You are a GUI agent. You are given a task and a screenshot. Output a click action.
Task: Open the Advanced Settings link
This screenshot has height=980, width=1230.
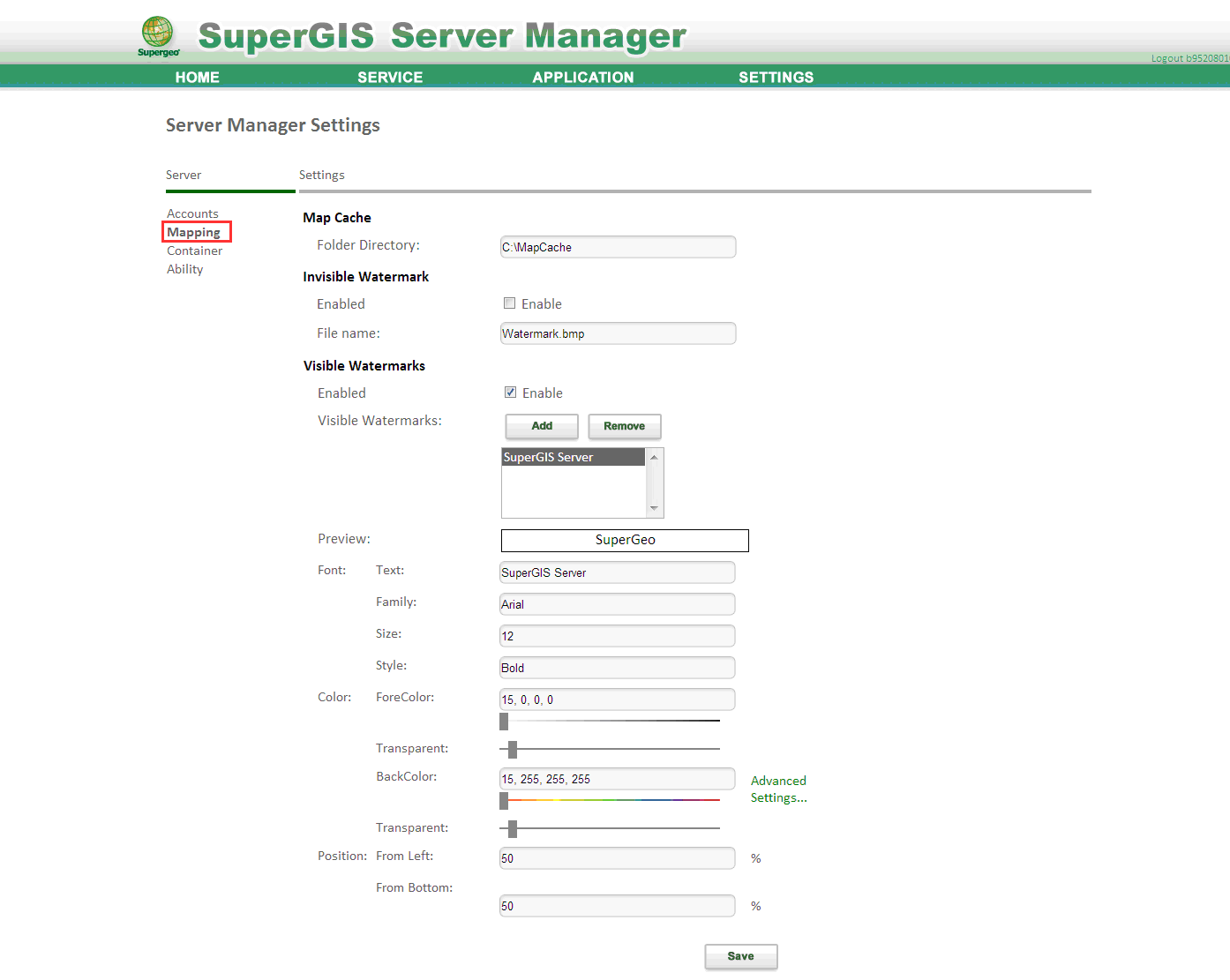point(778,789)
